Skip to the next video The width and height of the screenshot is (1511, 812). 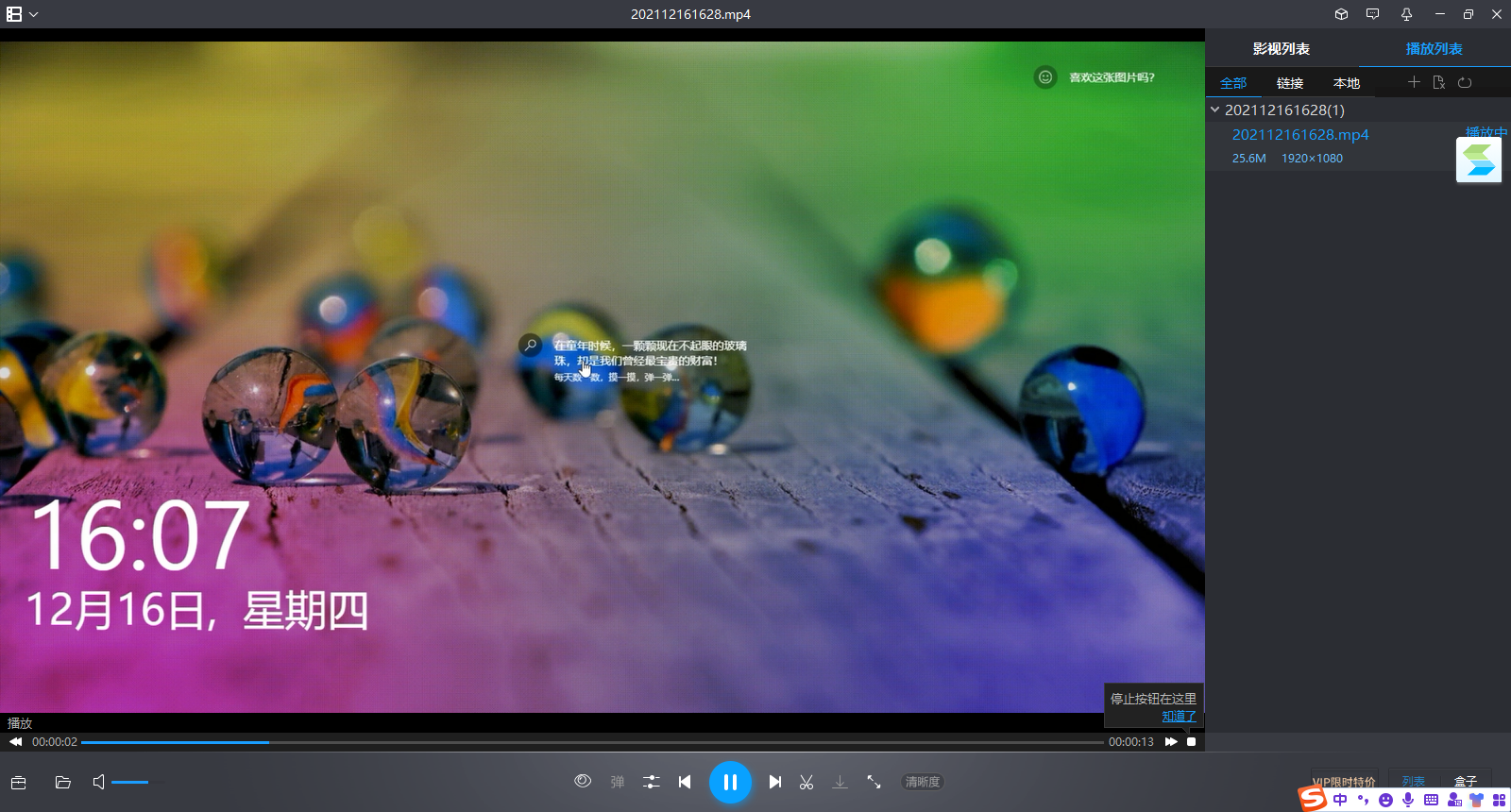click(x=774, y=782)
